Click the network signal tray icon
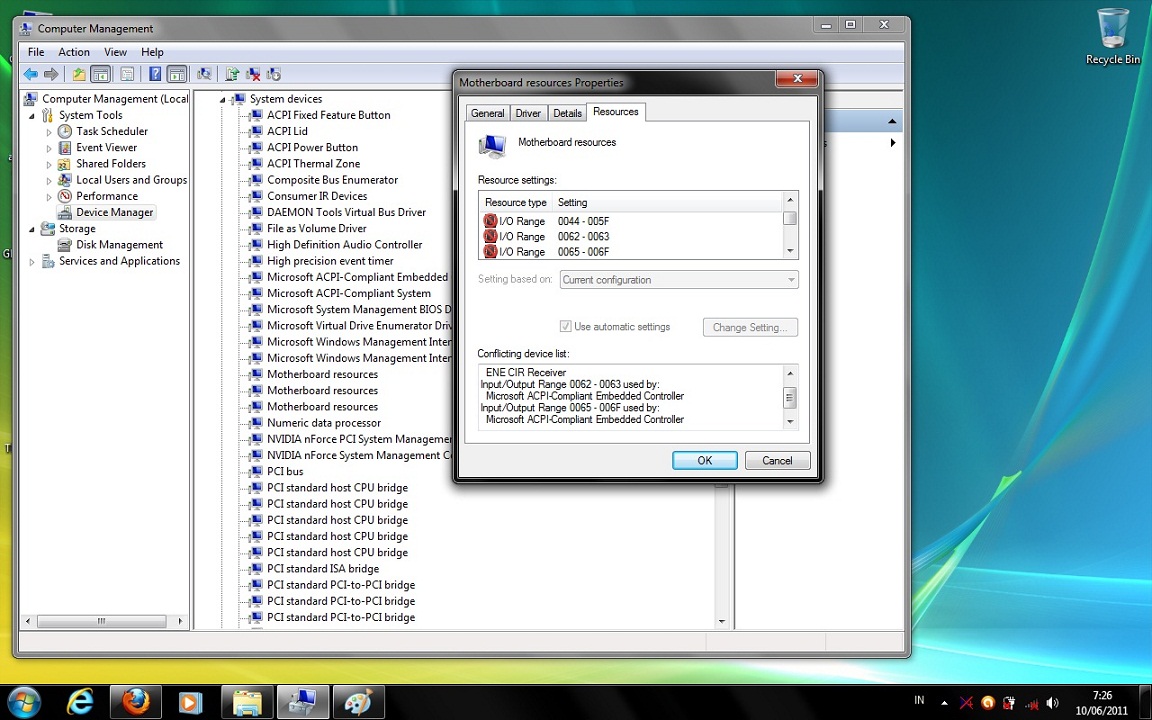 click(1032, 703)
